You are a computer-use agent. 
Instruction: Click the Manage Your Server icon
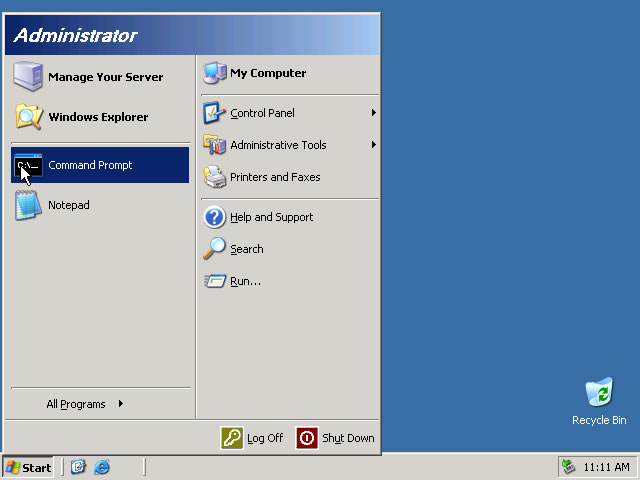point(27,76)
